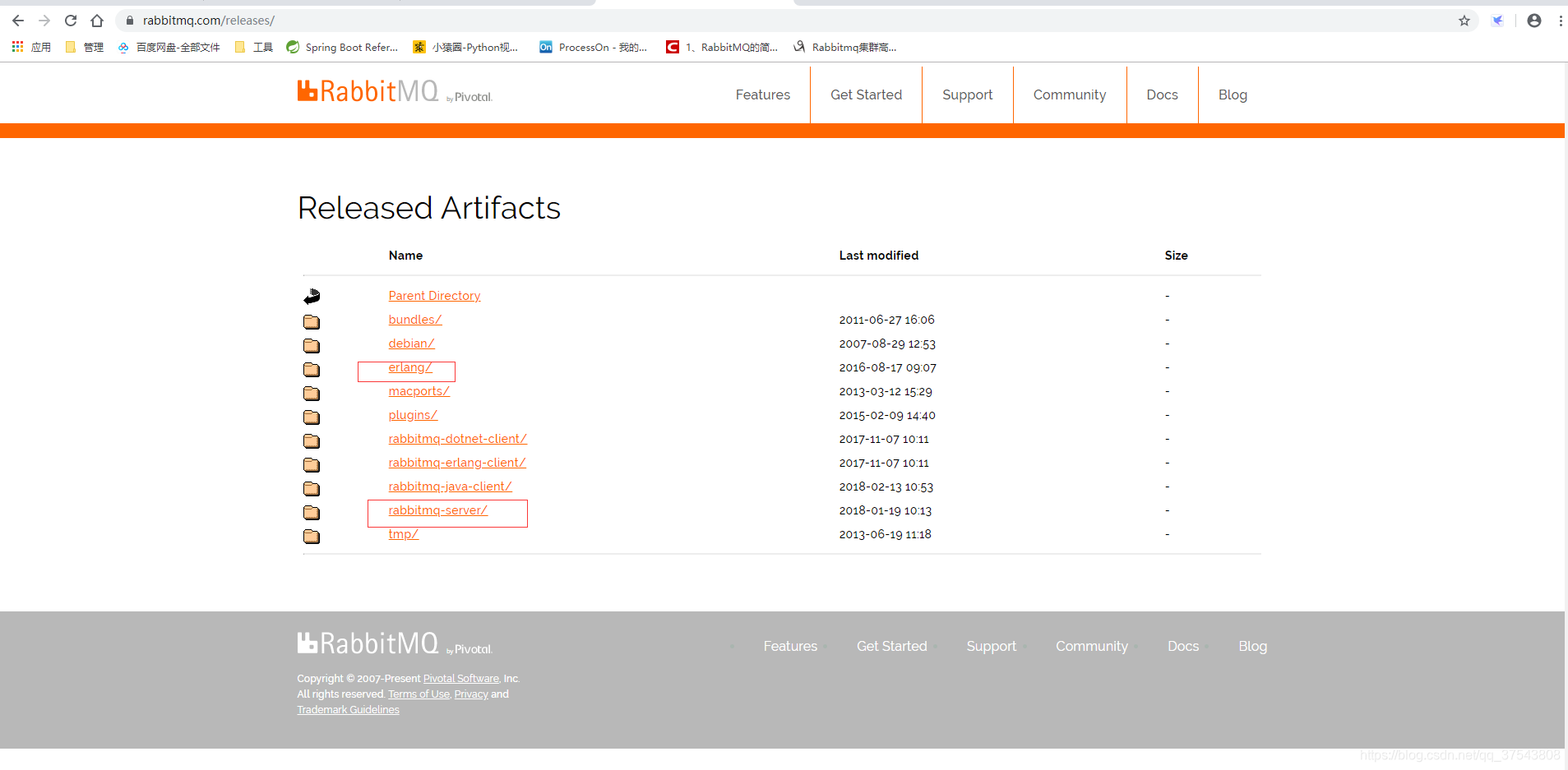Open the Features menu in the header
Viewport: 1568px width, 770px height.
click(762, 95)
